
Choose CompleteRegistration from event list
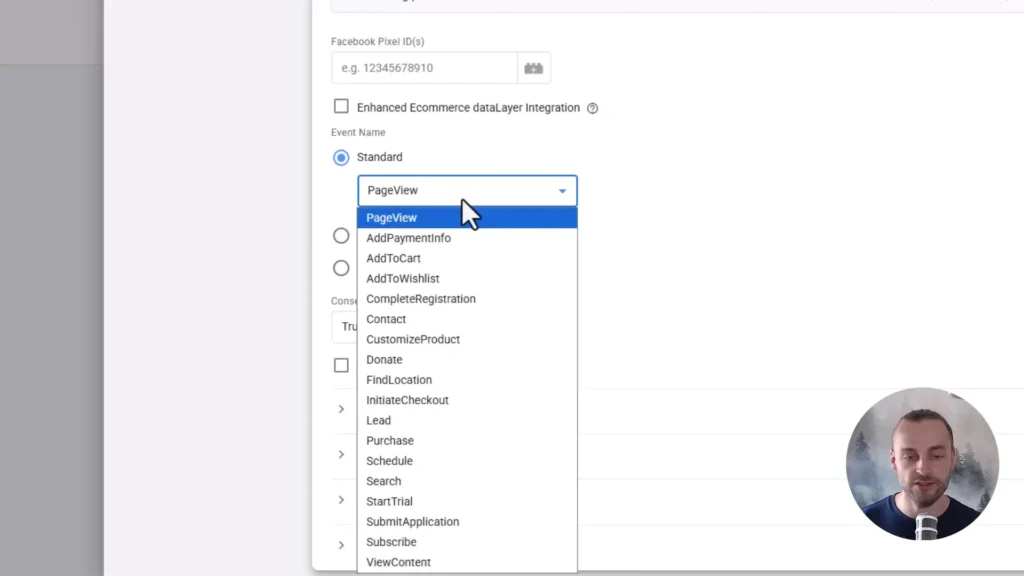point(467,299)
